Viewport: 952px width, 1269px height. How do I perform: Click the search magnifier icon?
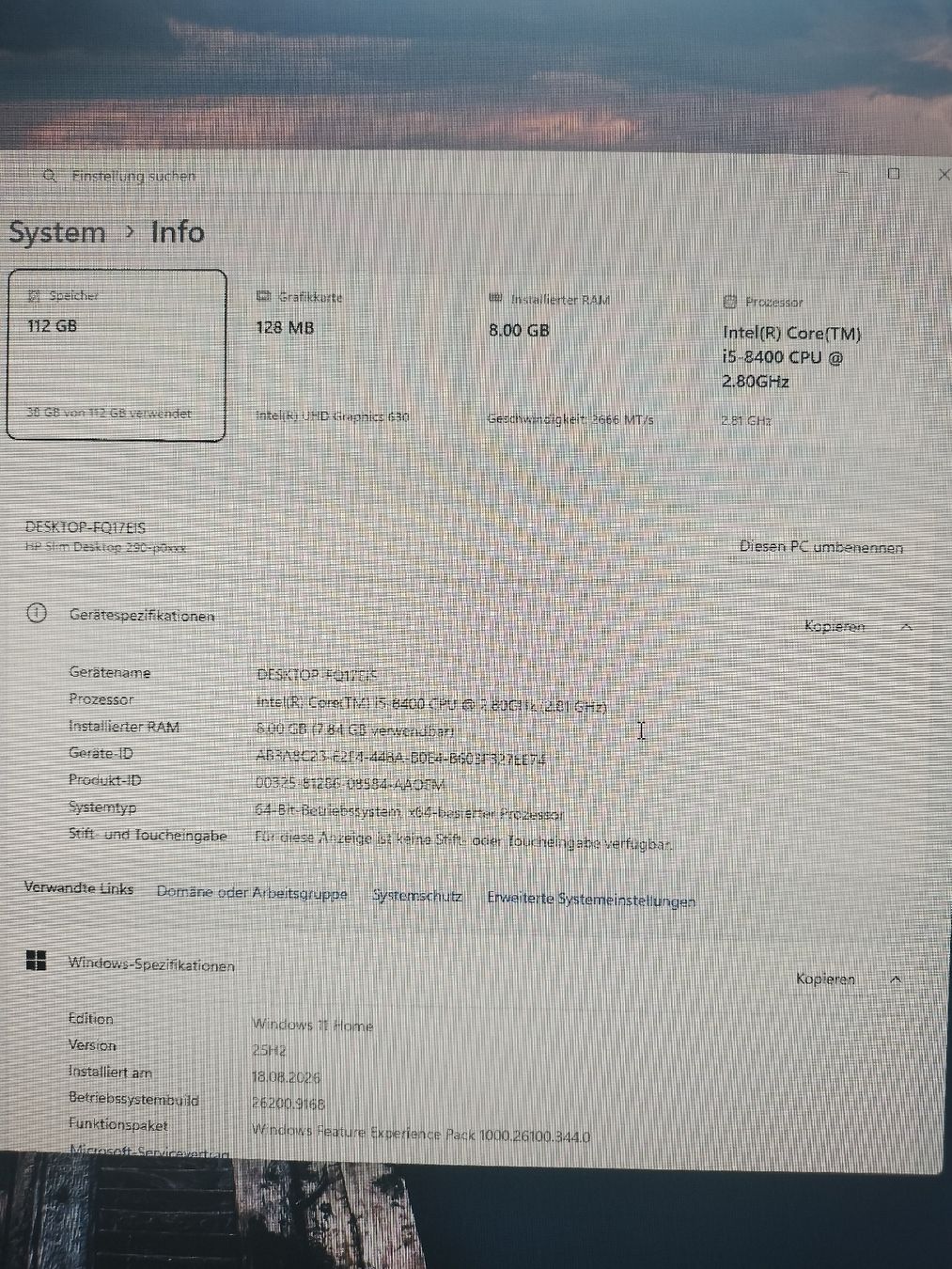[48, 175]
